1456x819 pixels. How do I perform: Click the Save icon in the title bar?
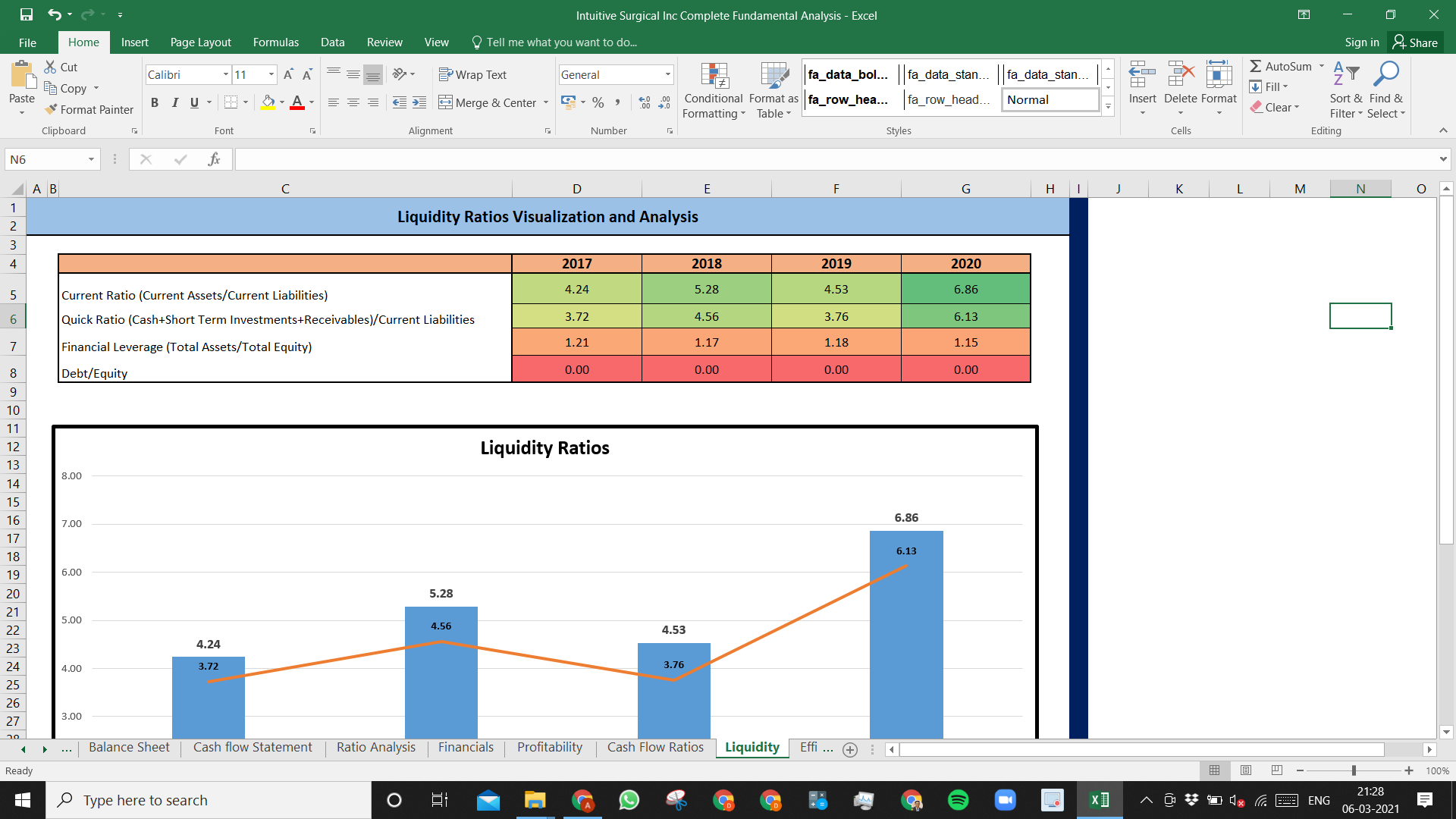[x=27, y=14]
